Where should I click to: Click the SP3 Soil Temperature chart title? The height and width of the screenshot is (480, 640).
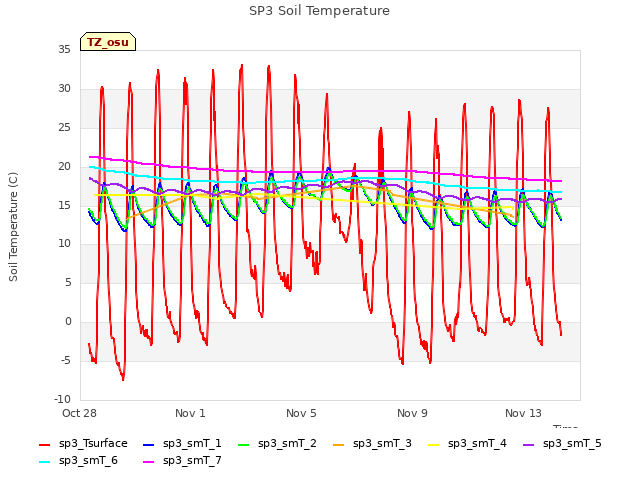319,11
